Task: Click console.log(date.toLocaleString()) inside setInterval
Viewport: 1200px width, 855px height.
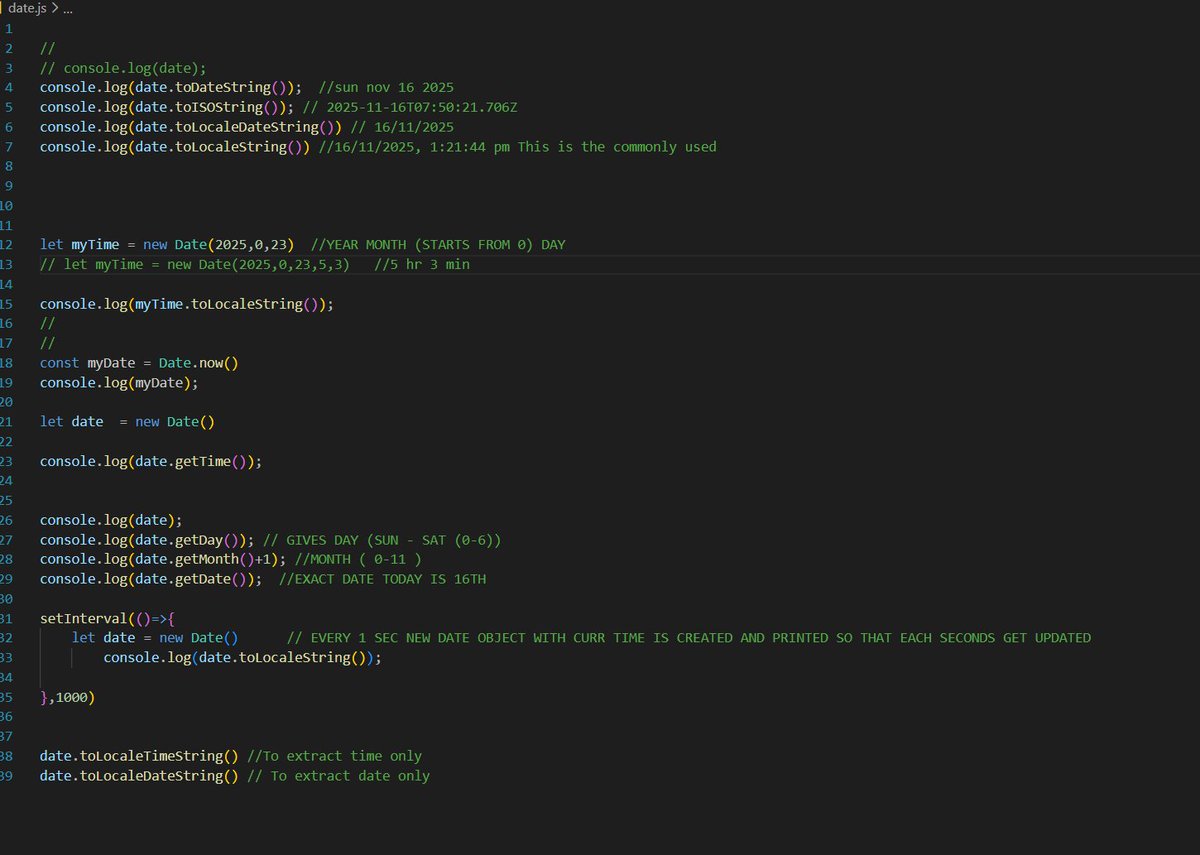Action: point(242,658)
